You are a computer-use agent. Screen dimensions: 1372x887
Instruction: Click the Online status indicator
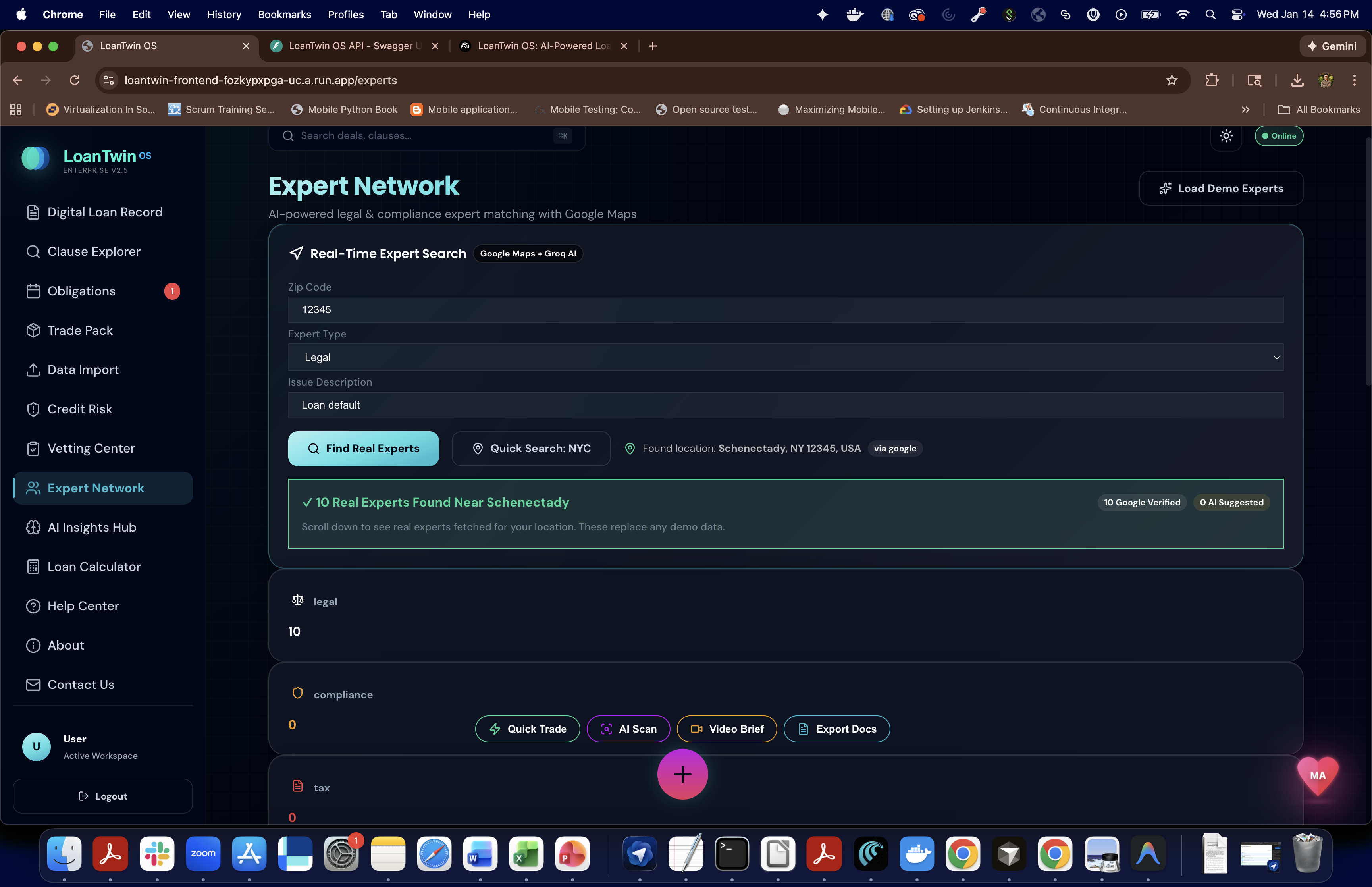point(1279,136)
